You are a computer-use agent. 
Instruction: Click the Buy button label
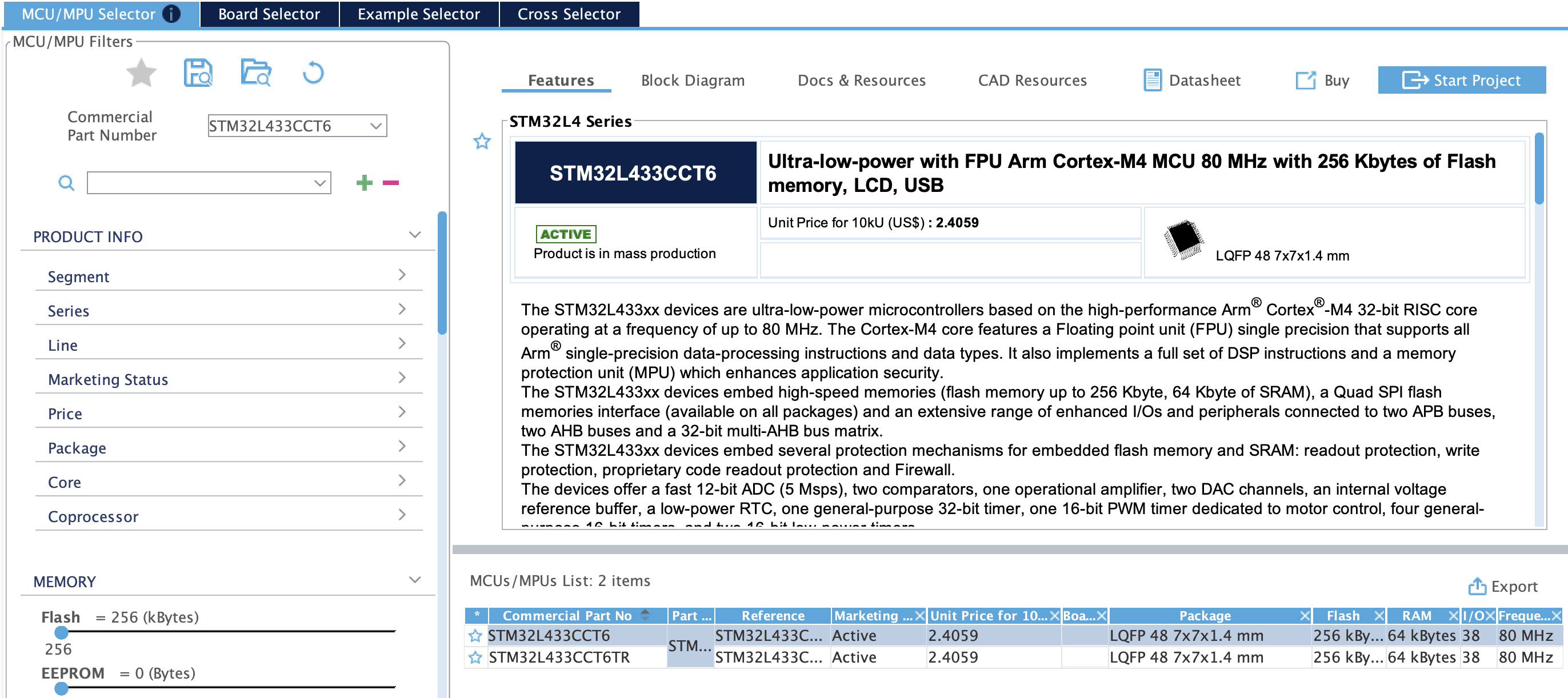(1337, 81)
